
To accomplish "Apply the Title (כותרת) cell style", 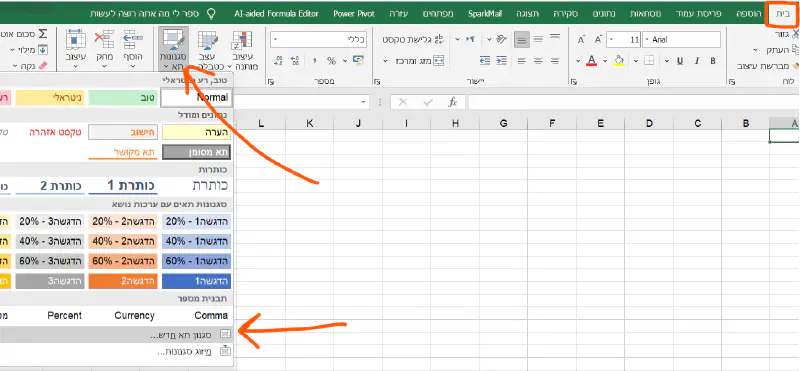I will 210,185.
